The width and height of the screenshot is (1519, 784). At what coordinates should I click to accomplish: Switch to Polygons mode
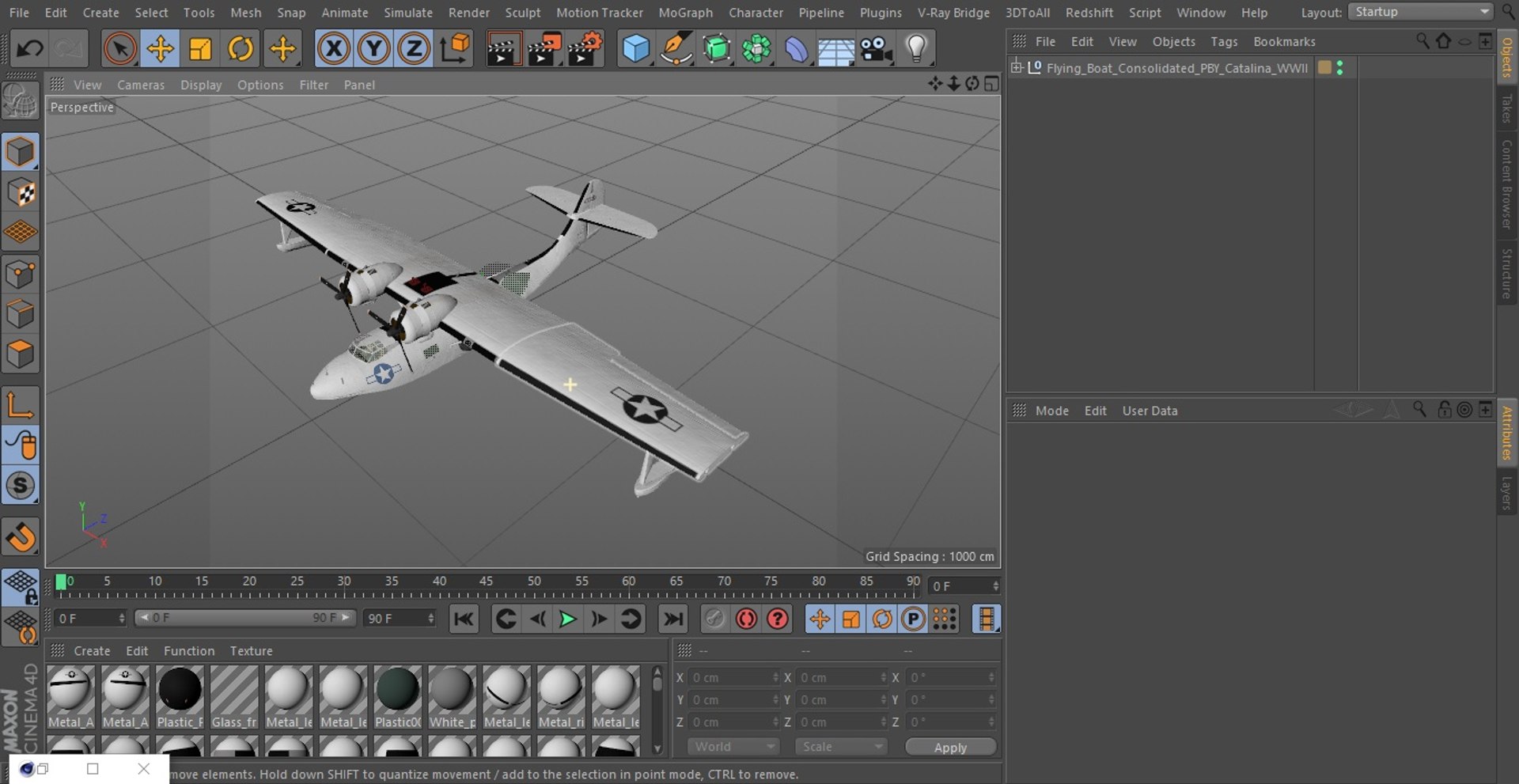(20, 354)
